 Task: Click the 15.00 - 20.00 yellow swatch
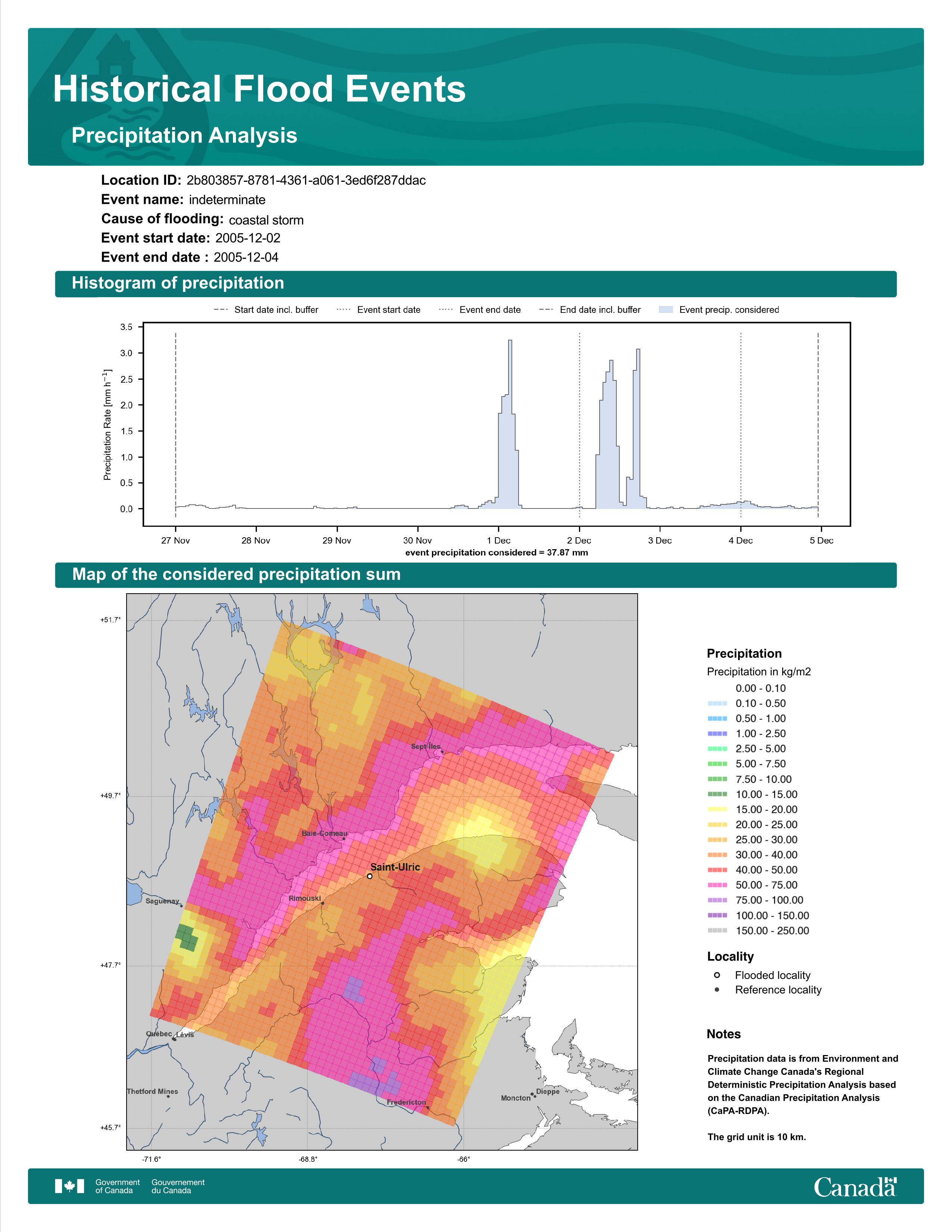click(x=718, y=809)
